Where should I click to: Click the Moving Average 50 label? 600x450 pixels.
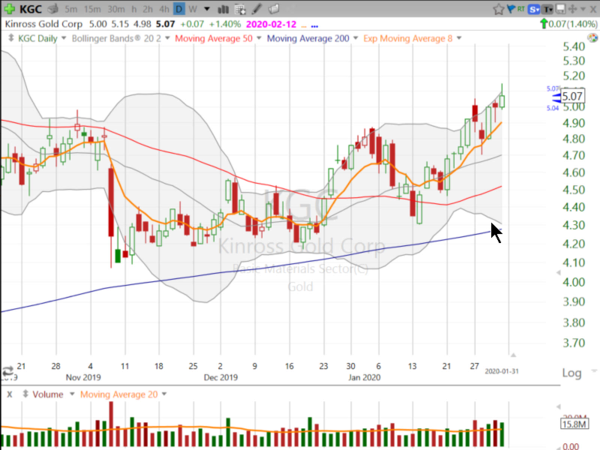(214, 38)
